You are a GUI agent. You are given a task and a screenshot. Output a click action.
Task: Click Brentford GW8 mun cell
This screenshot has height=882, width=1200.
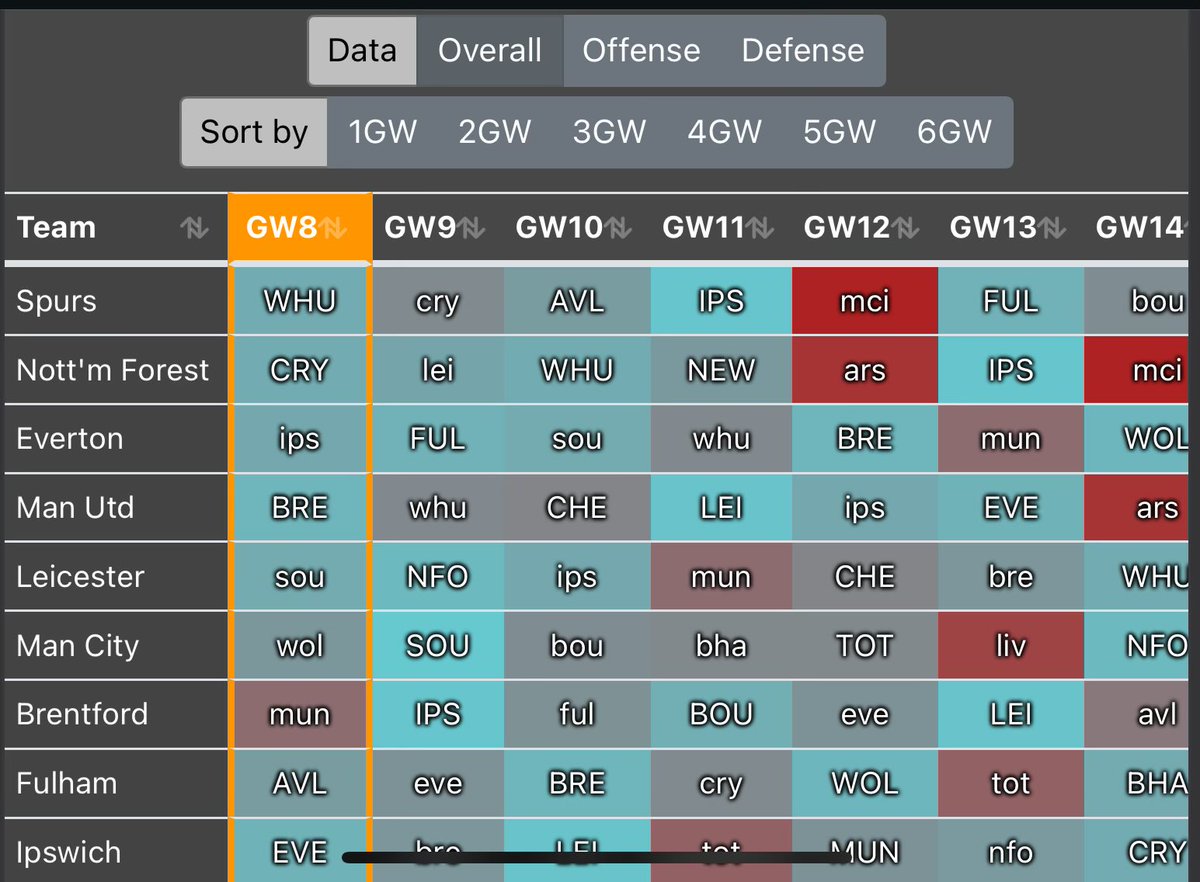300,714
